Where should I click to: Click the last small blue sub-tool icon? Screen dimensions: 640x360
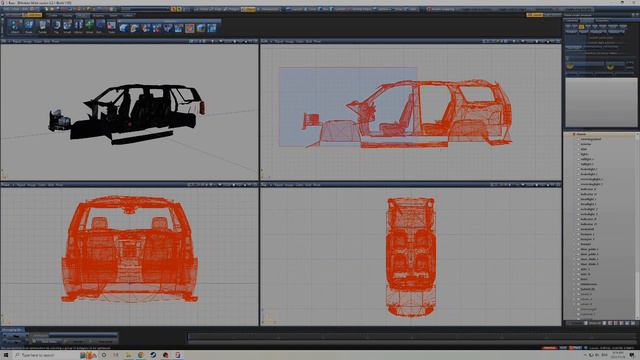pos(212,28)
